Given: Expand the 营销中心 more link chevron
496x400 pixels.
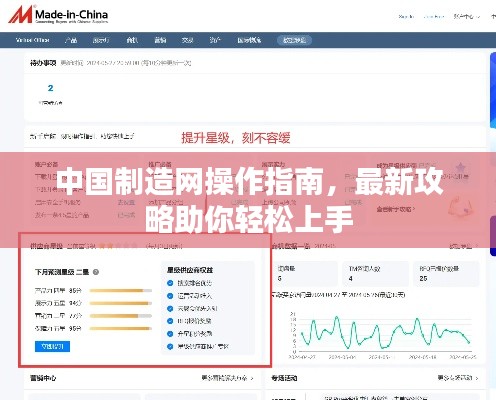Looking at the screenshot, I should click(x=252, y=378).
